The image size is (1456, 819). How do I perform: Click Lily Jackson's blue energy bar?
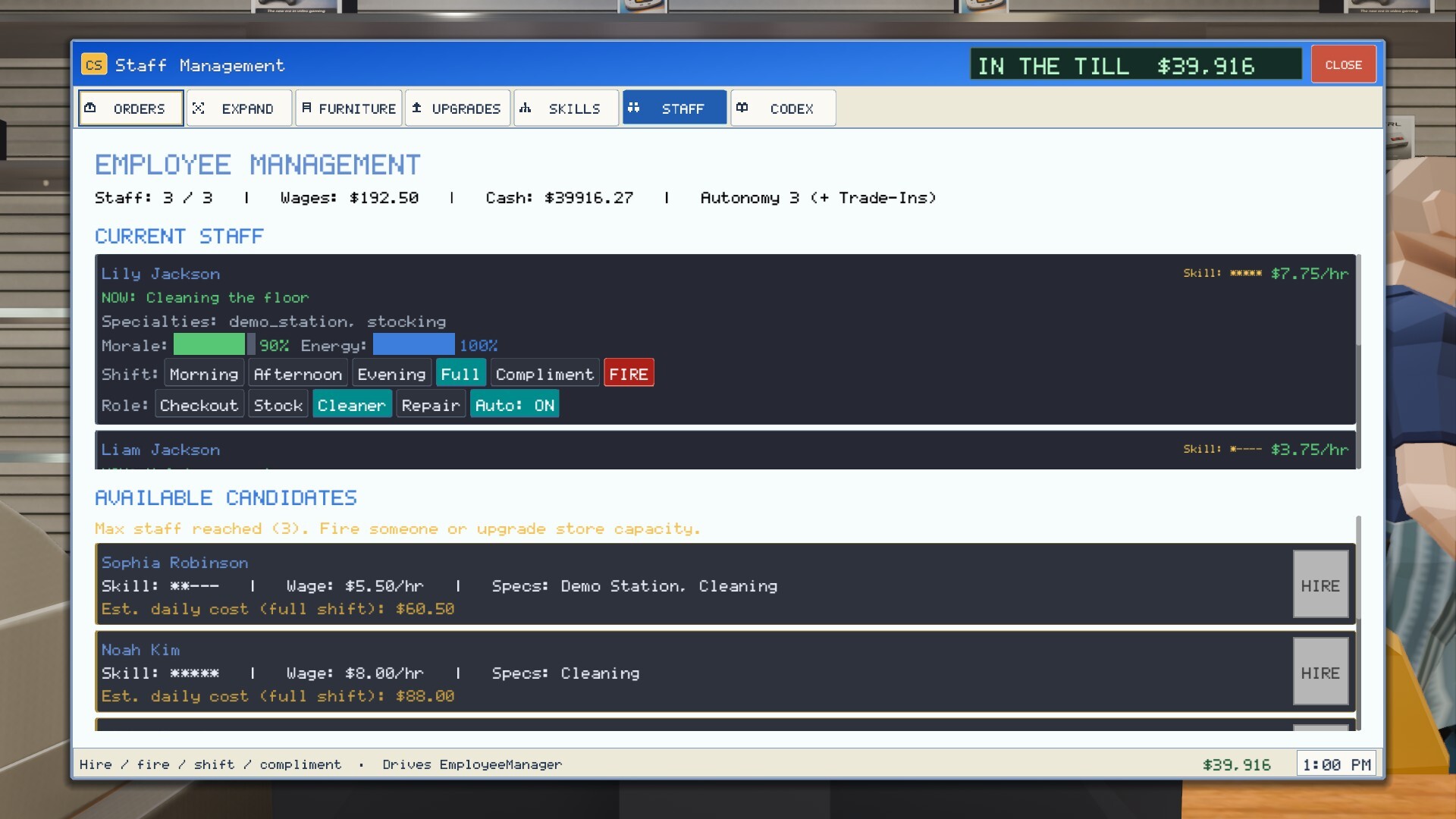tap(414, 345)
